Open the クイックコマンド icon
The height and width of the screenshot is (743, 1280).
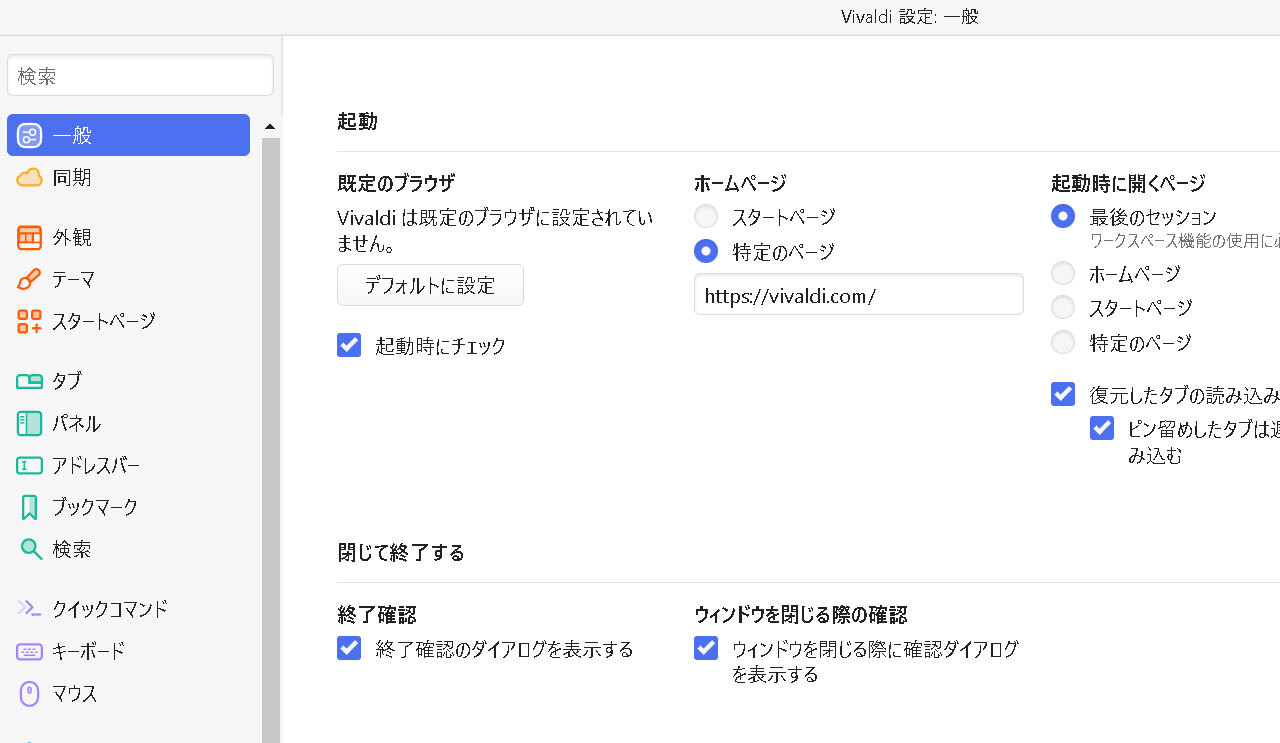[x=29, y=609]
